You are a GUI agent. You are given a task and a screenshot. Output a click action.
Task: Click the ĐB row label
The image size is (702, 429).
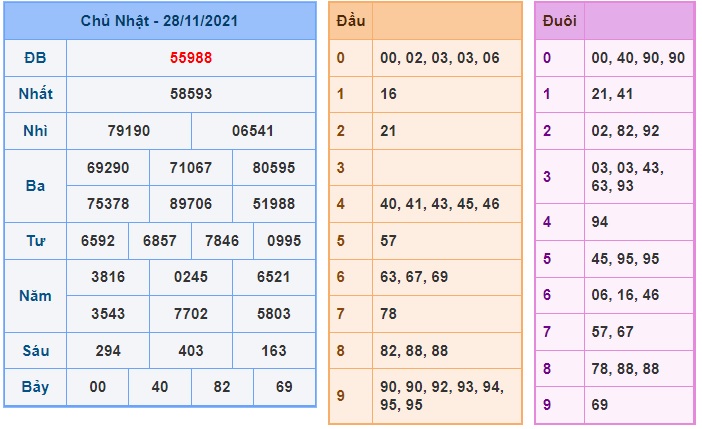click(35, 58)
